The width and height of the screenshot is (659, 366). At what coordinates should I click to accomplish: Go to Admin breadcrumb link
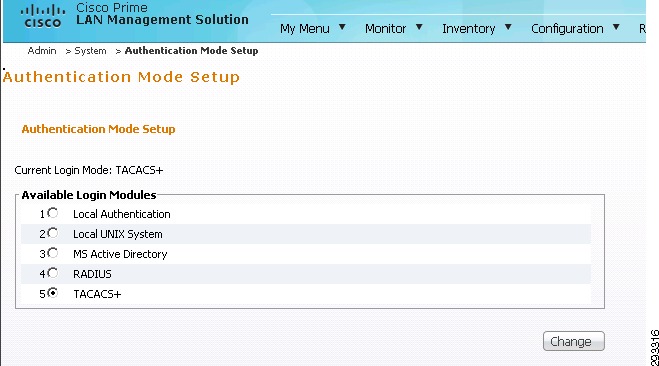pyautogui.click(x=42, y=51)
